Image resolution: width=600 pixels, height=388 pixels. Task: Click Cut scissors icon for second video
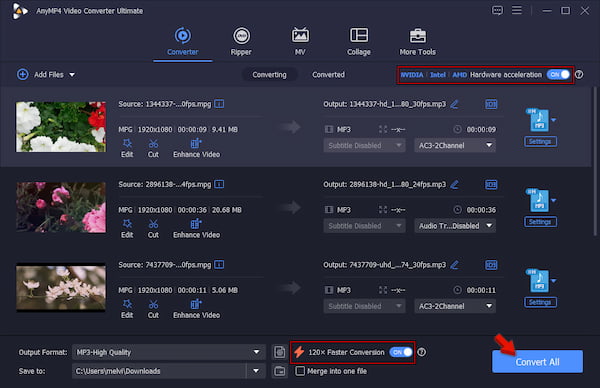click(153, 224)
